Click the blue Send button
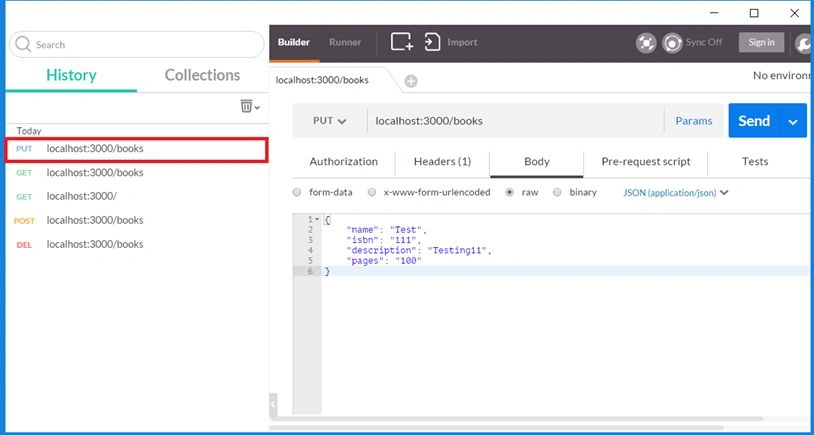The image size is (814, 435). click(x=754, y=121)
